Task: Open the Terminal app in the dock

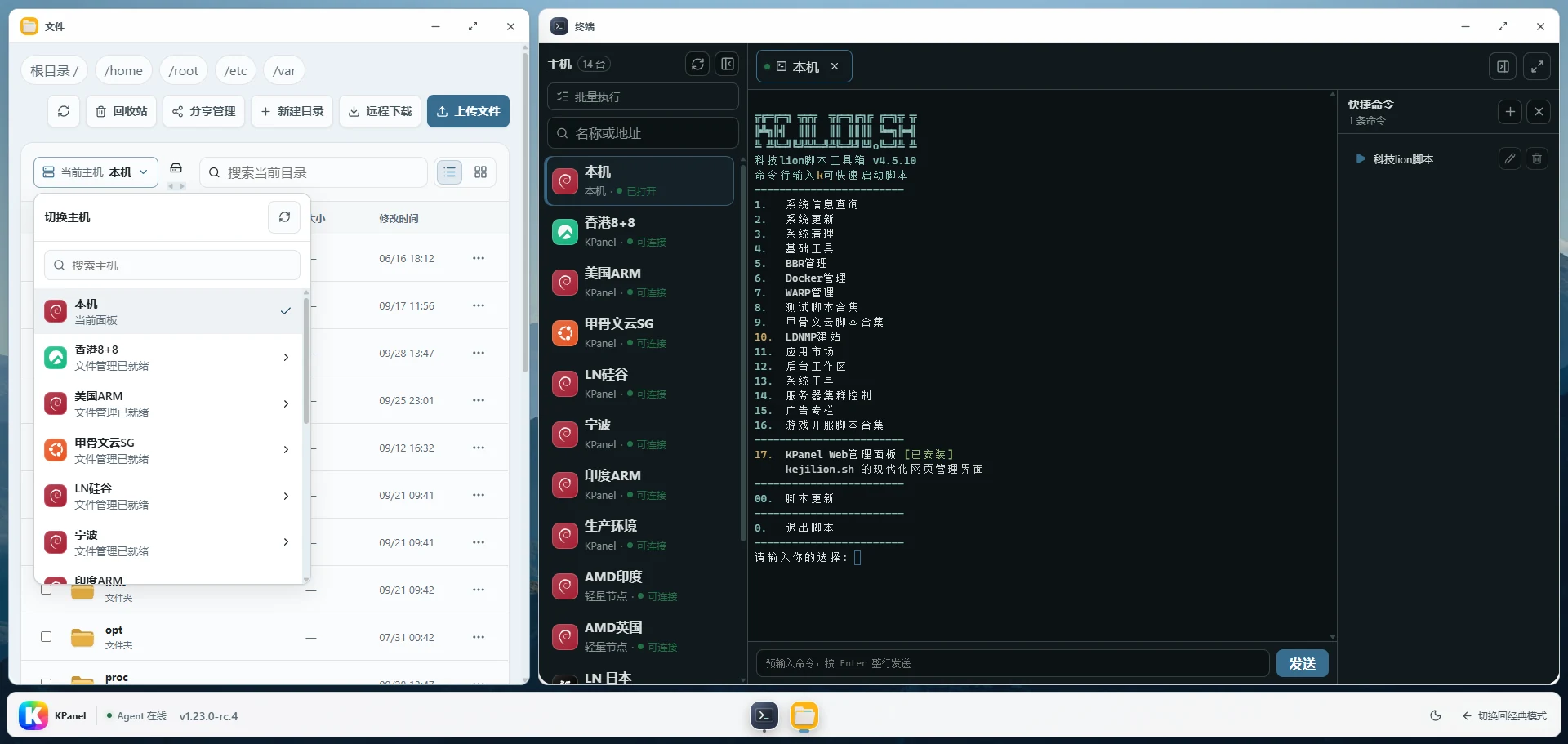Action: click(x=764, y=716)
